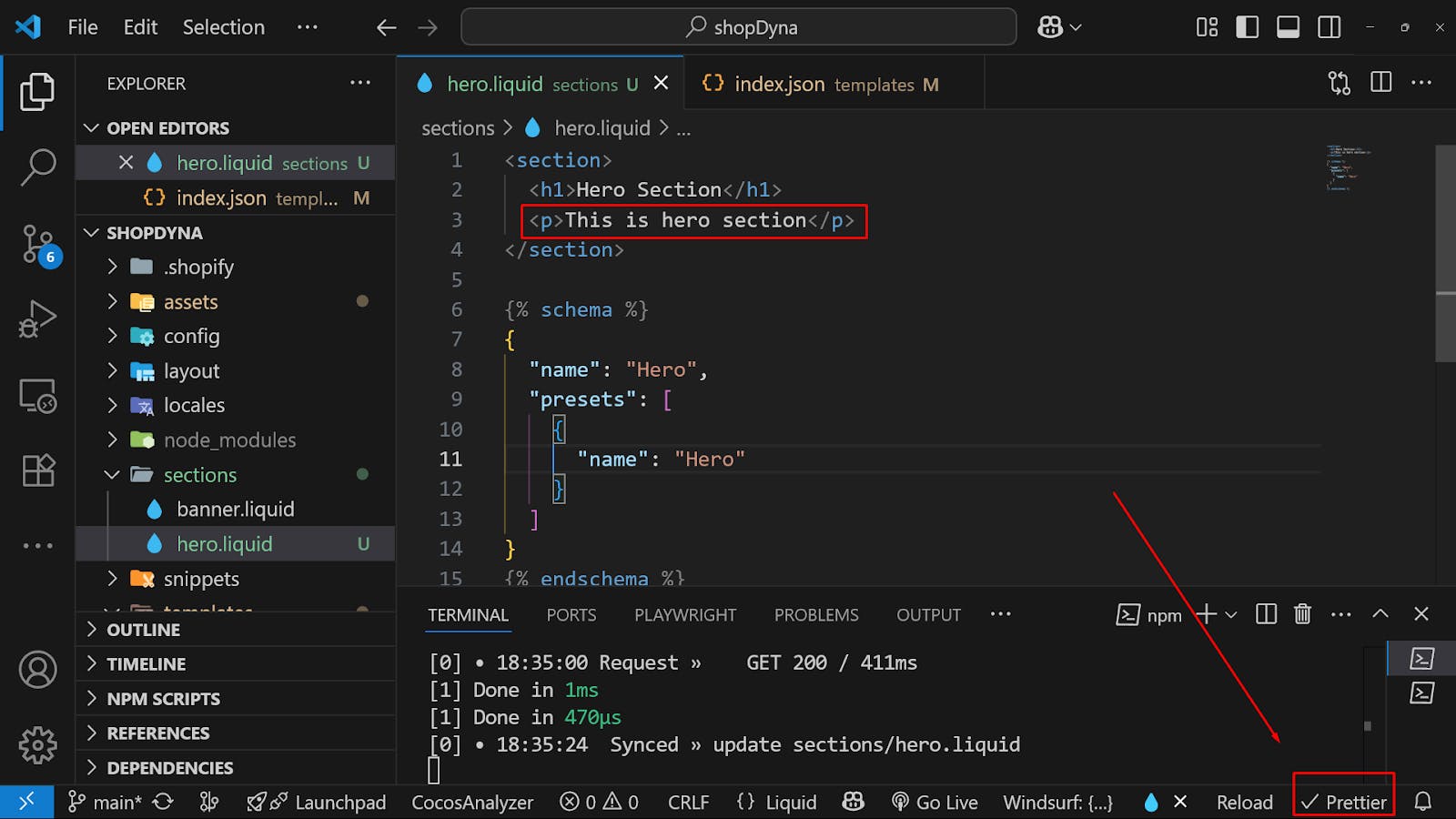Image resolution: width=1456 pixels, height=819 pixels.
Task: Synchronize changes icon in status bar
Action: point(163,802)
